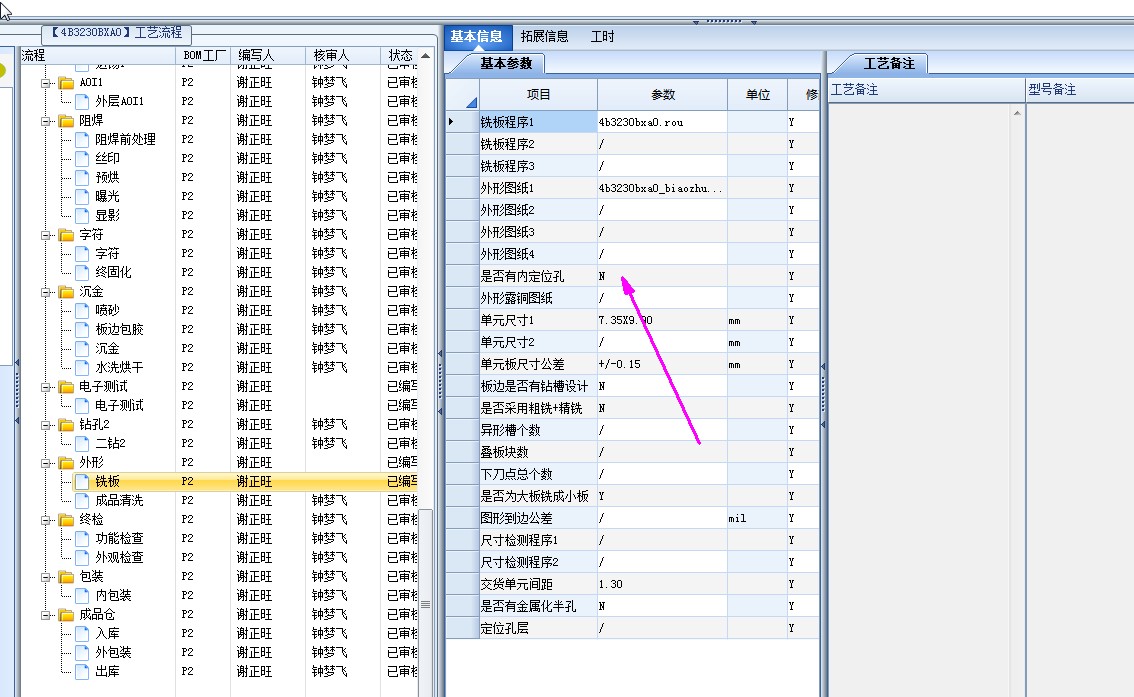Click the 阻焊前处理 document icon
Image resolution: width=1134 pixels, height=697 pixels.
coord(82,140)
